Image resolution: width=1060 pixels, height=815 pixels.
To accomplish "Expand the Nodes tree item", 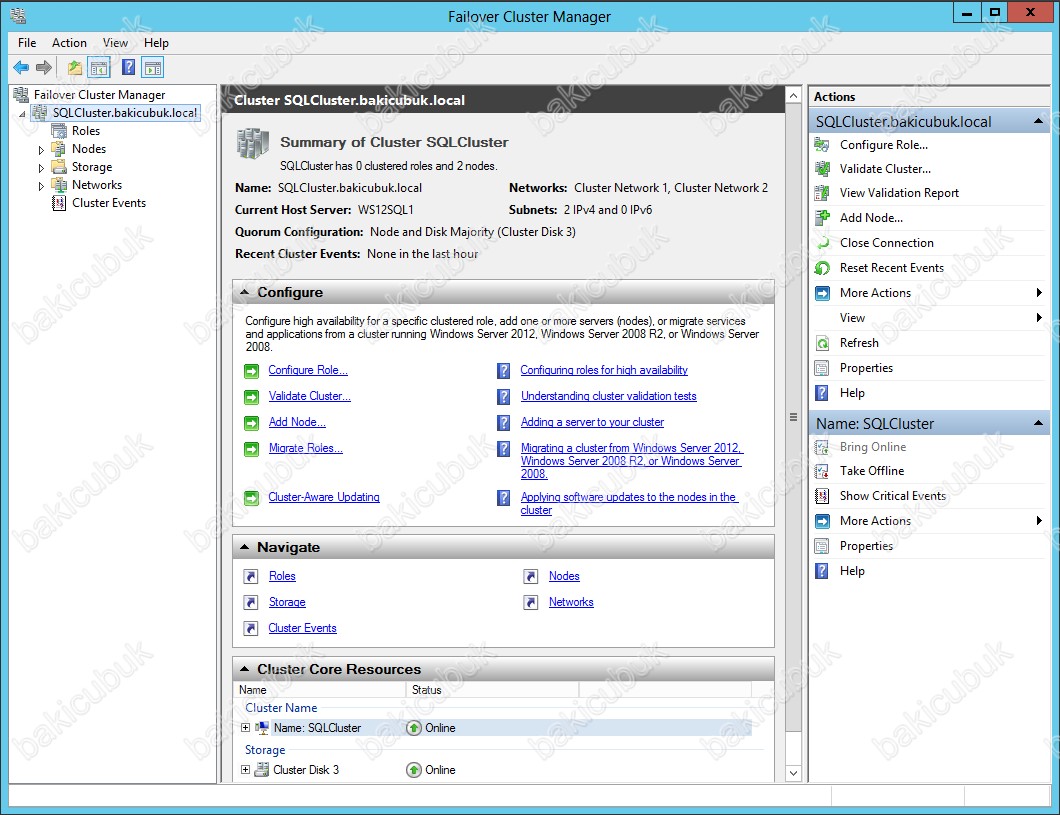I will 41,150.
